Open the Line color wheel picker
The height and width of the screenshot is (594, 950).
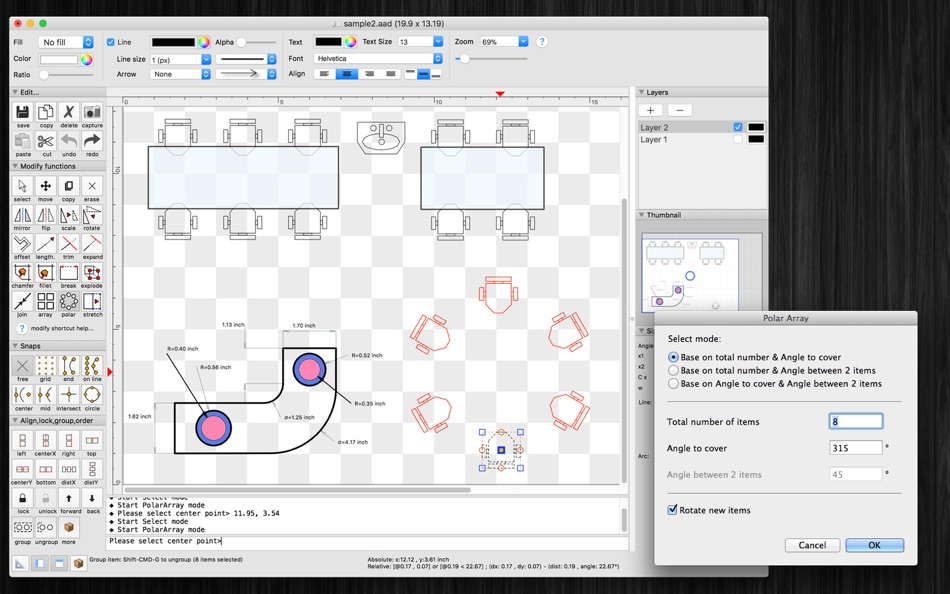(x=204, y=42)
